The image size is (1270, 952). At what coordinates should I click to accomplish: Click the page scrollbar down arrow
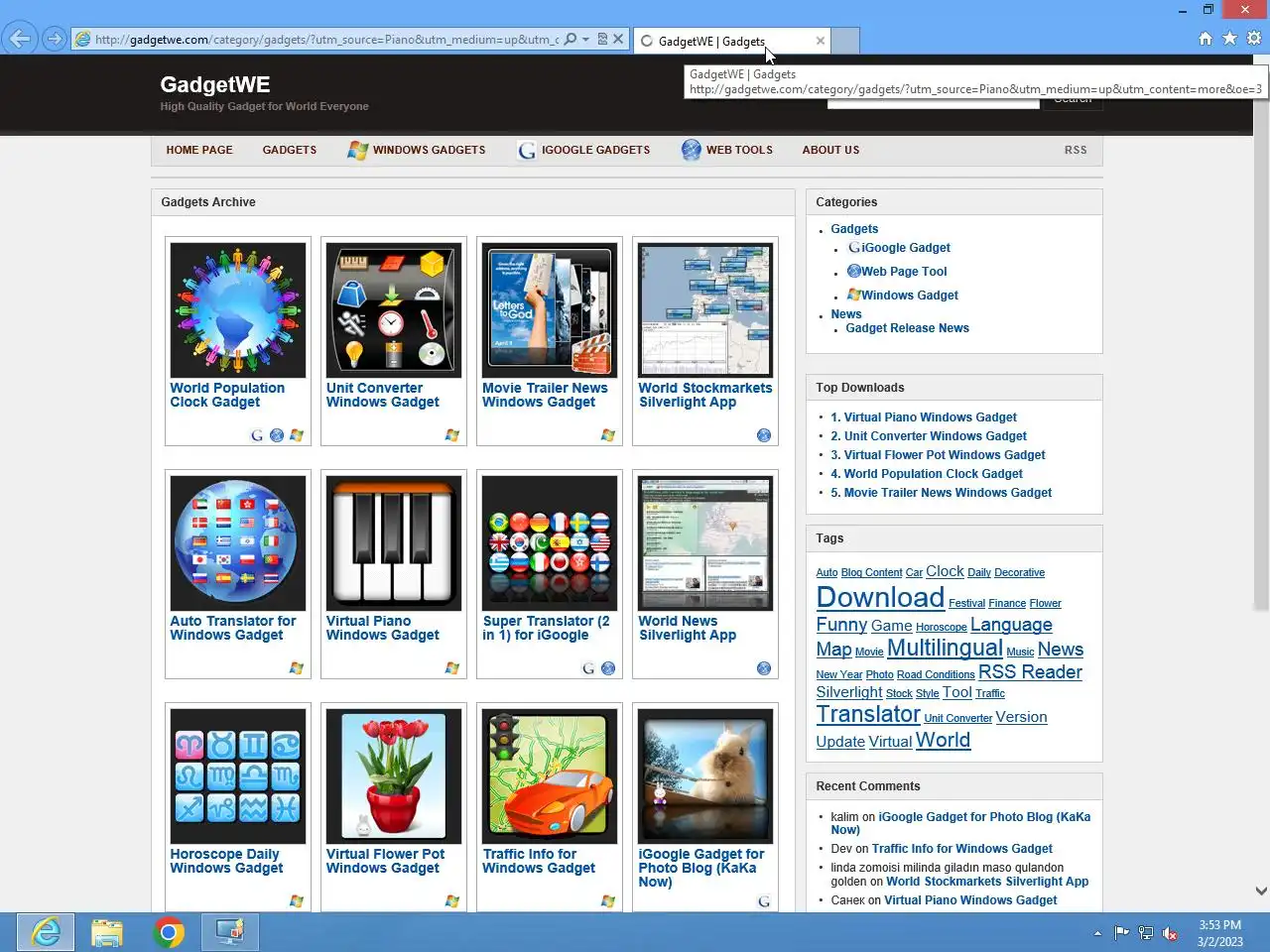click(1261, 892)
